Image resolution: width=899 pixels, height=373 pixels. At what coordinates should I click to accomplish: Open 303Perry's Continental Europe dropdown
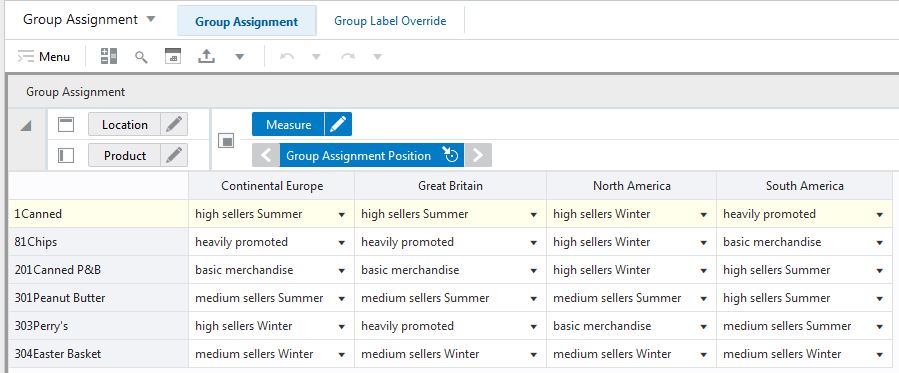click(x=342, y=327)
